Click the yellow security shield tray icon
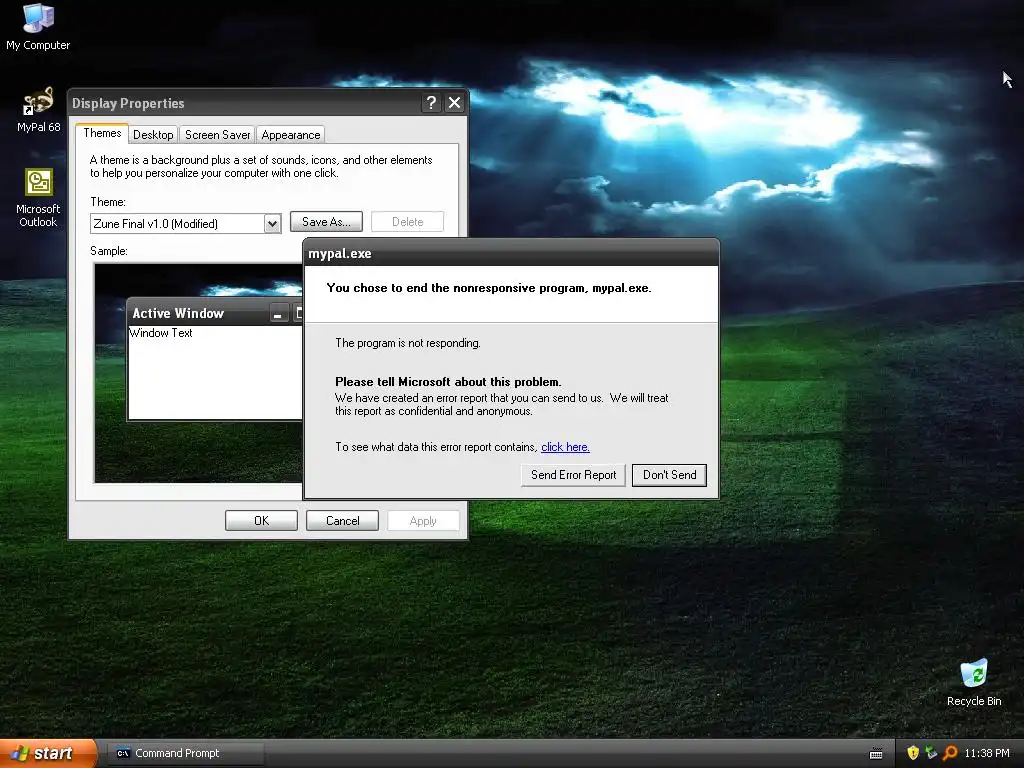The image size is (1024, 768). pos(913,753)
